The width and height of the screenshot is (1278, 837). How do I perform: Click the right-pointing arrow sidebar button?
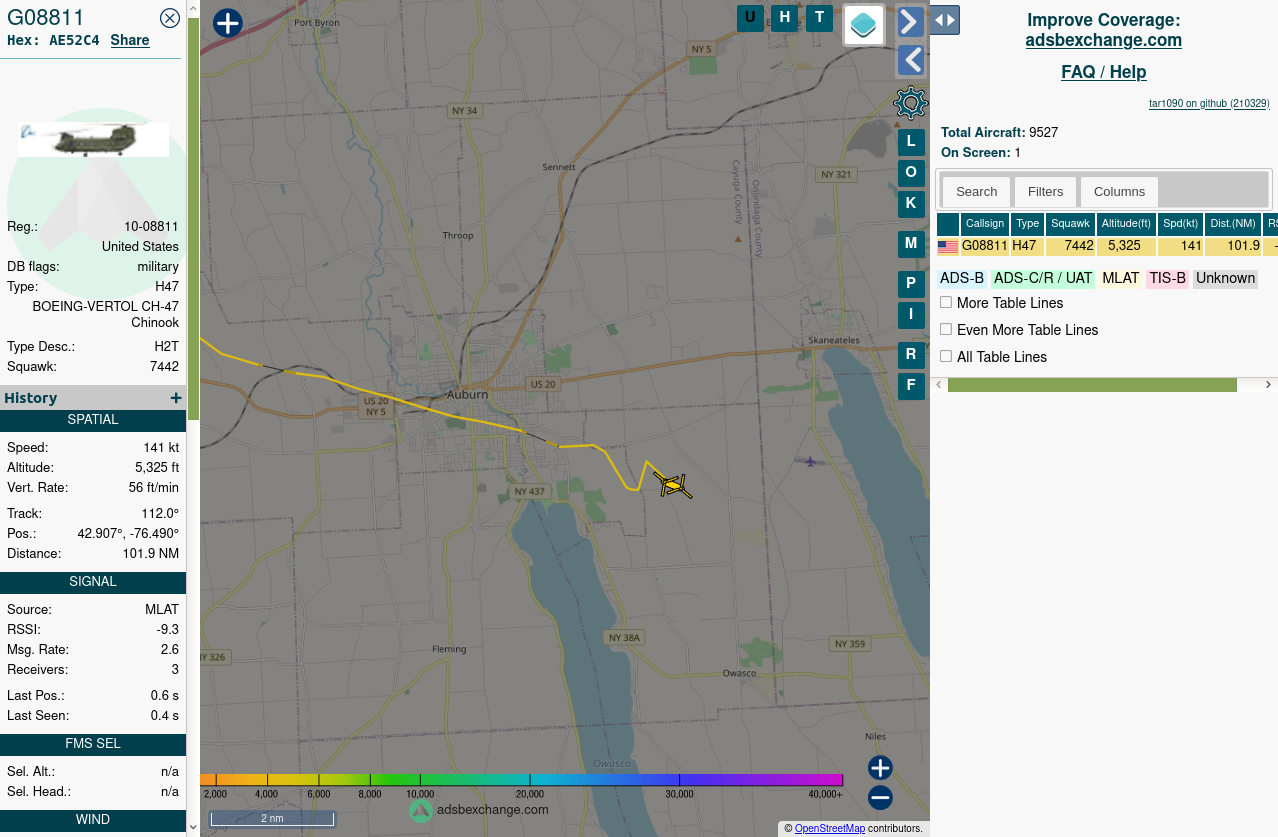tap(910, 22)
